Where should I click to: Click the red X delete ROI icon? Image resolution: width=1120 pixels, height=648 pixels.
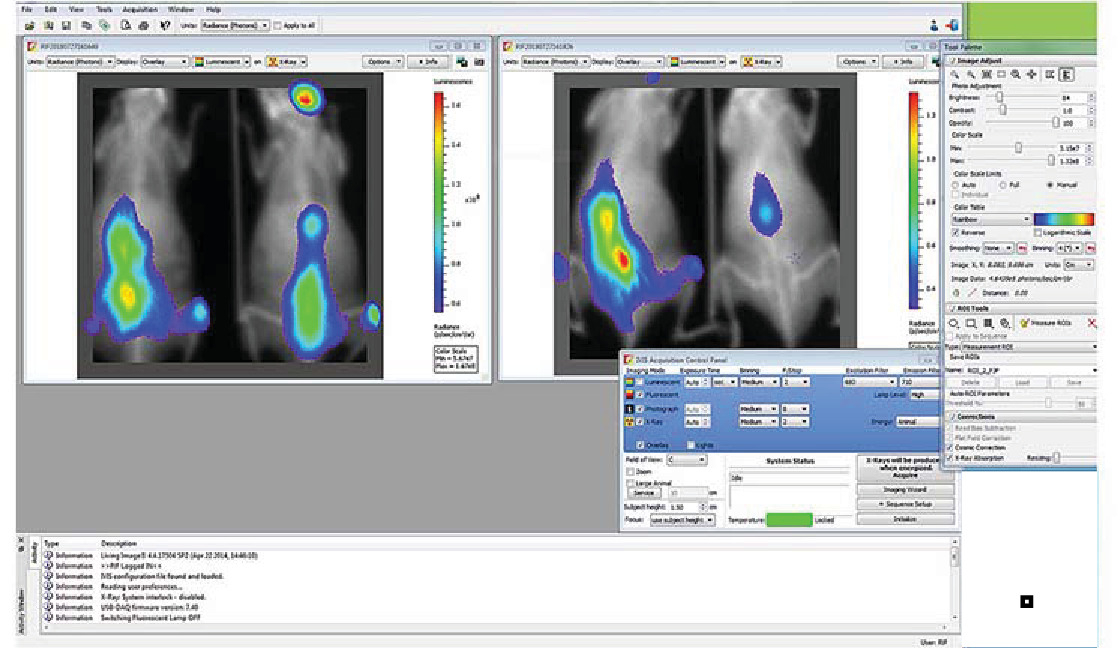click(1091, 323)
